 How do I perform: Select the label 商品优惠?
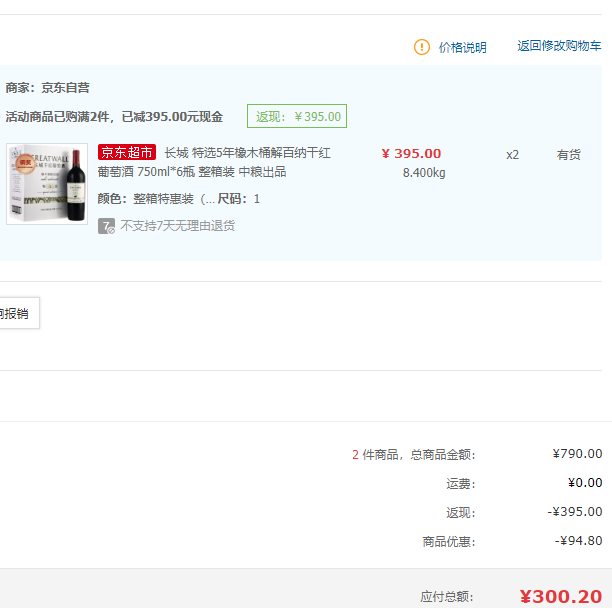449,542
